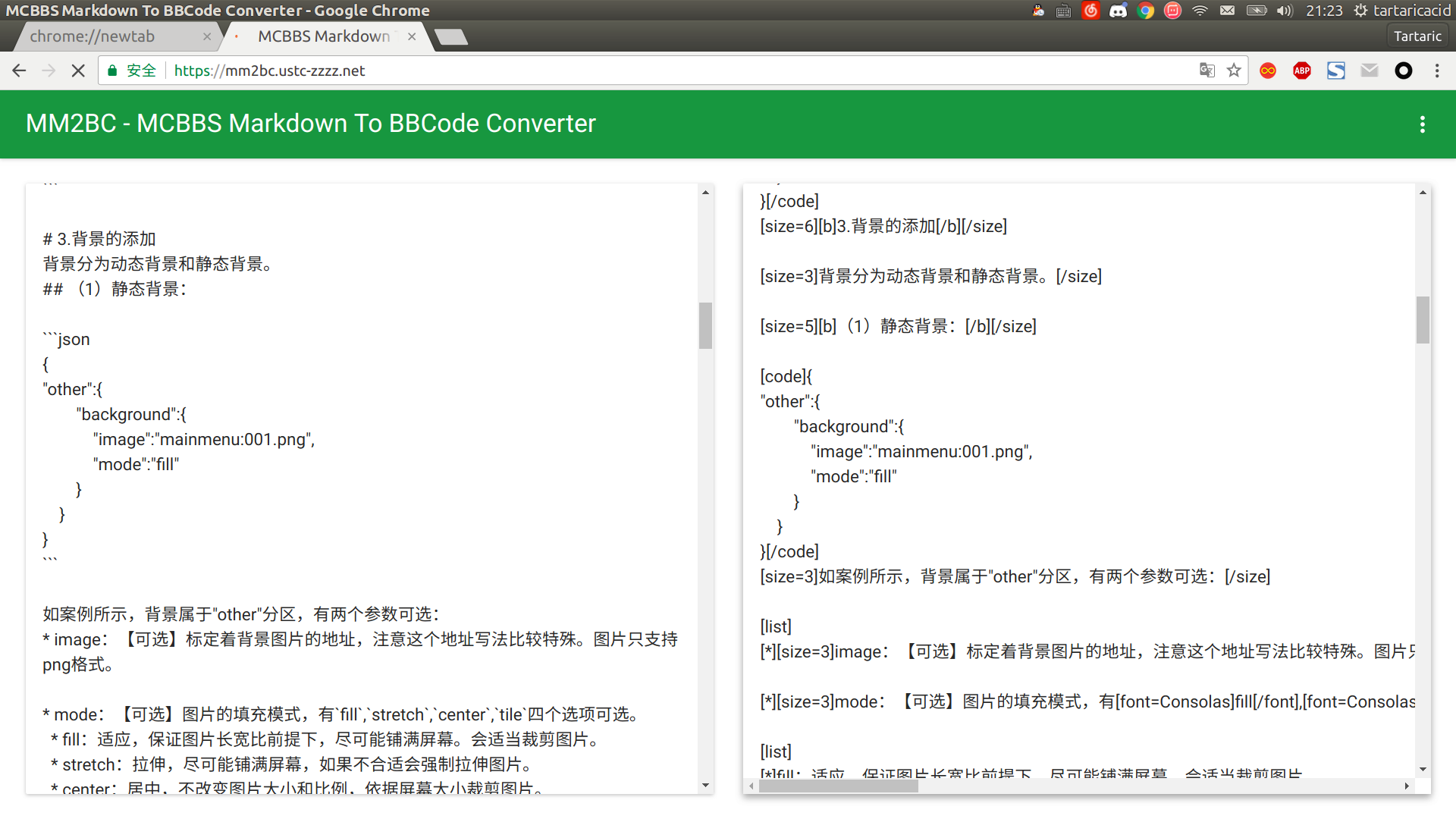Click the 'MM2BC - MCBBS Markdown To BBCode Converter' title
The height and width of the screenshot is (819, 1456).
(x=311, y=124)
